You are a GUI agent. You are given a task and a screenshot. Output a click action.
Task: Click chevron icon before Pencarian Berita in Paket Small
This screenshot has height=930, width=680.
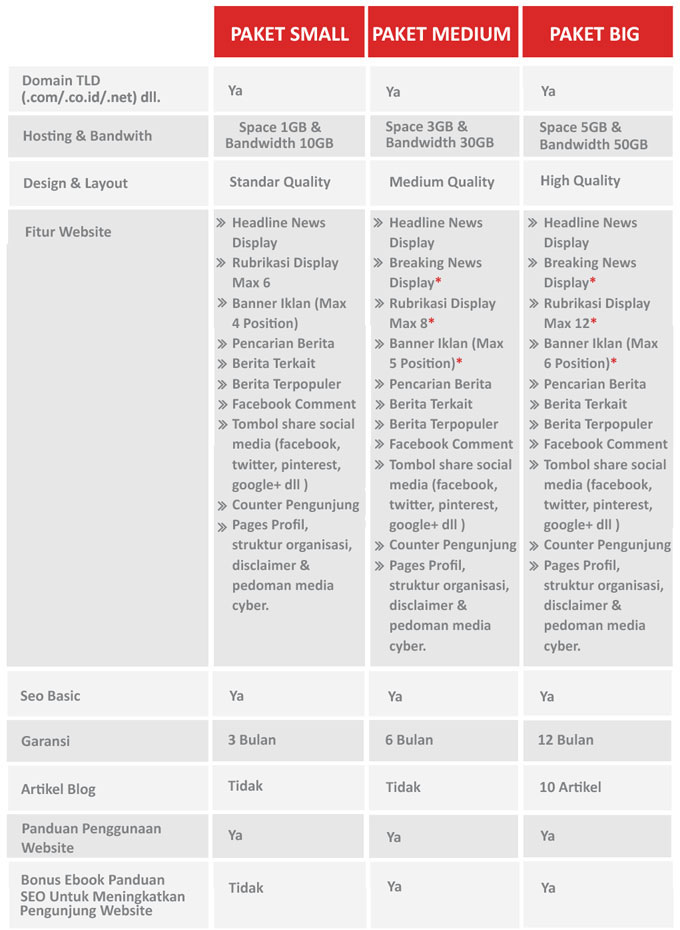(221, 343)
